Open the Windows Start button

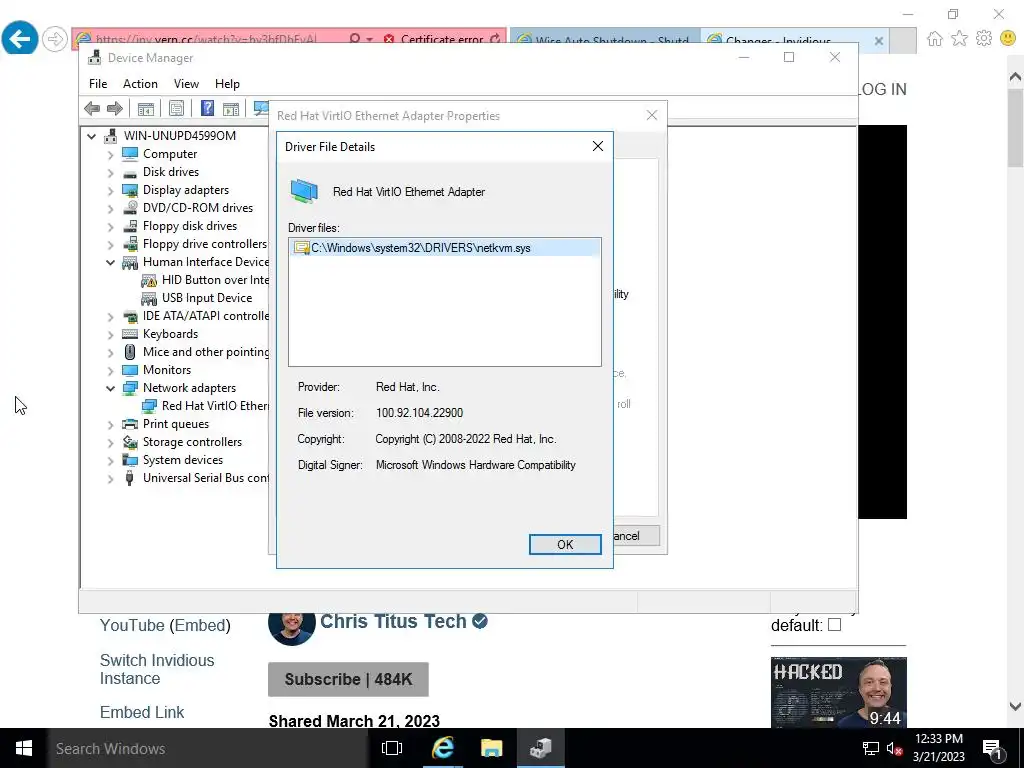24,748
